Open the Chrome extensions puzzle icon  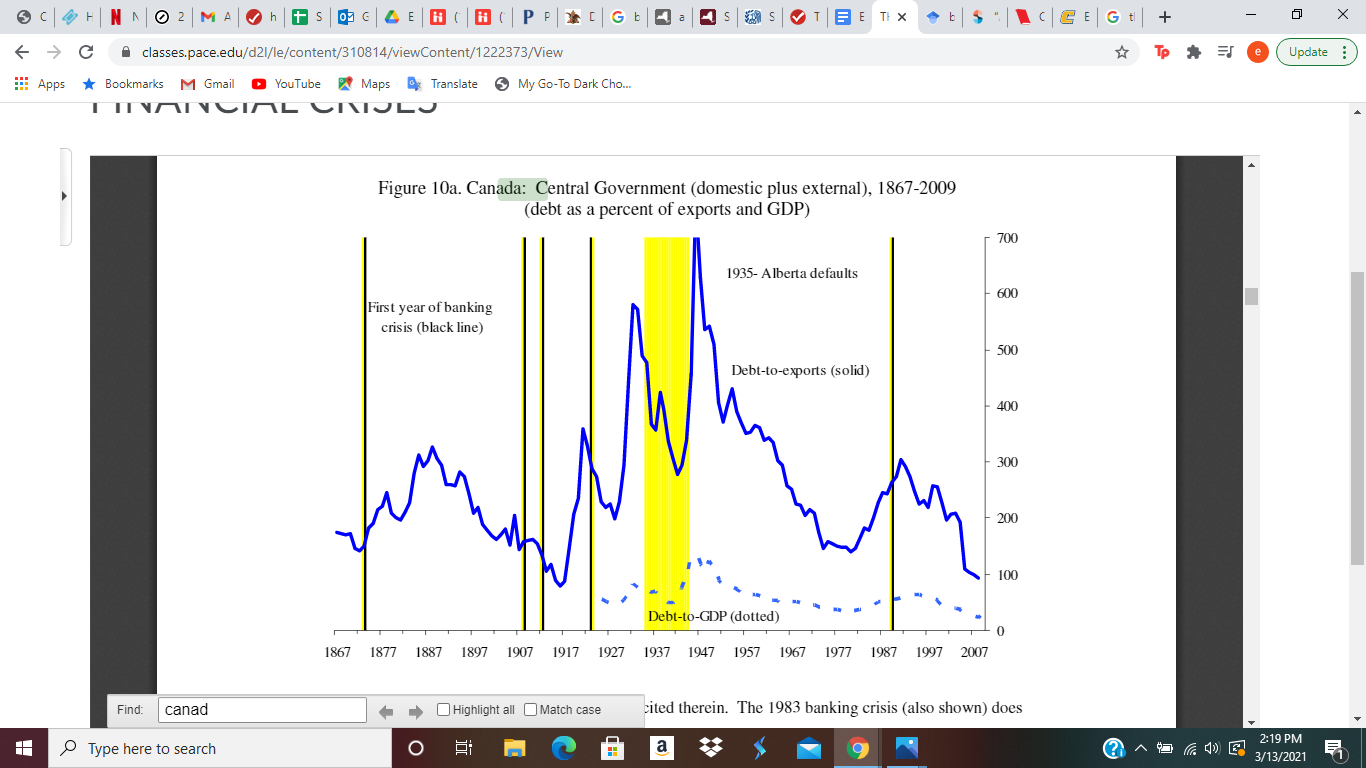(1194, 51)
